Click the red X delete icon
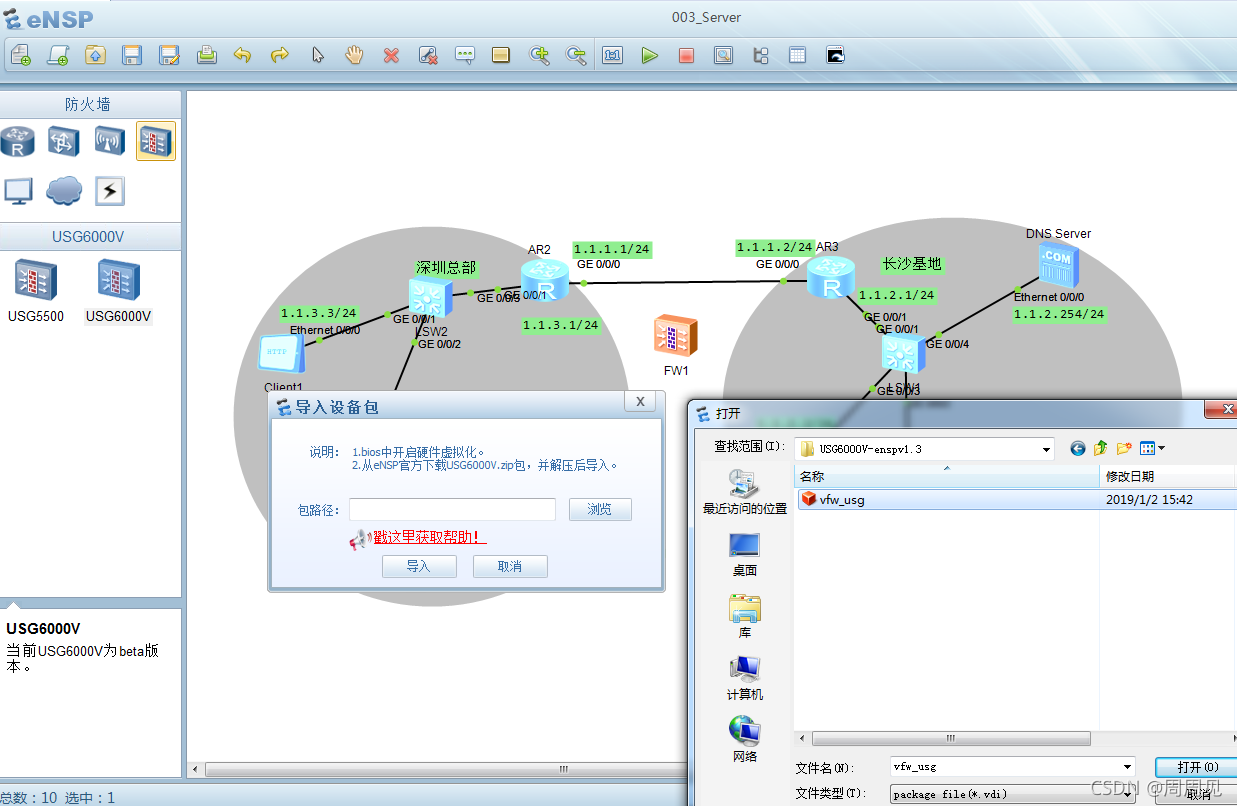This screenshot has height=806, width=1237. (x=391, y=56)
